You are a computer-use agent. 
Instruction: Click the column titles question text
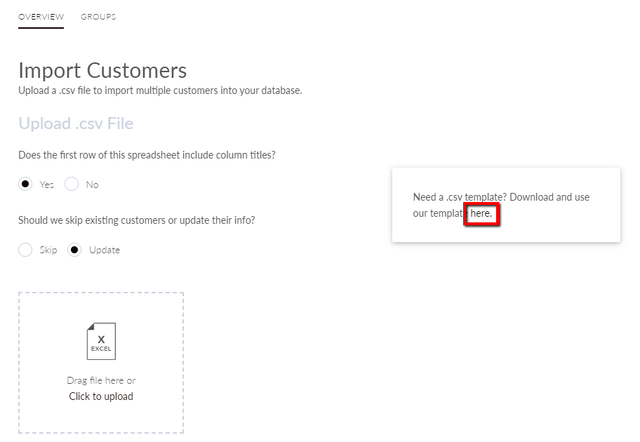point(147,155)
